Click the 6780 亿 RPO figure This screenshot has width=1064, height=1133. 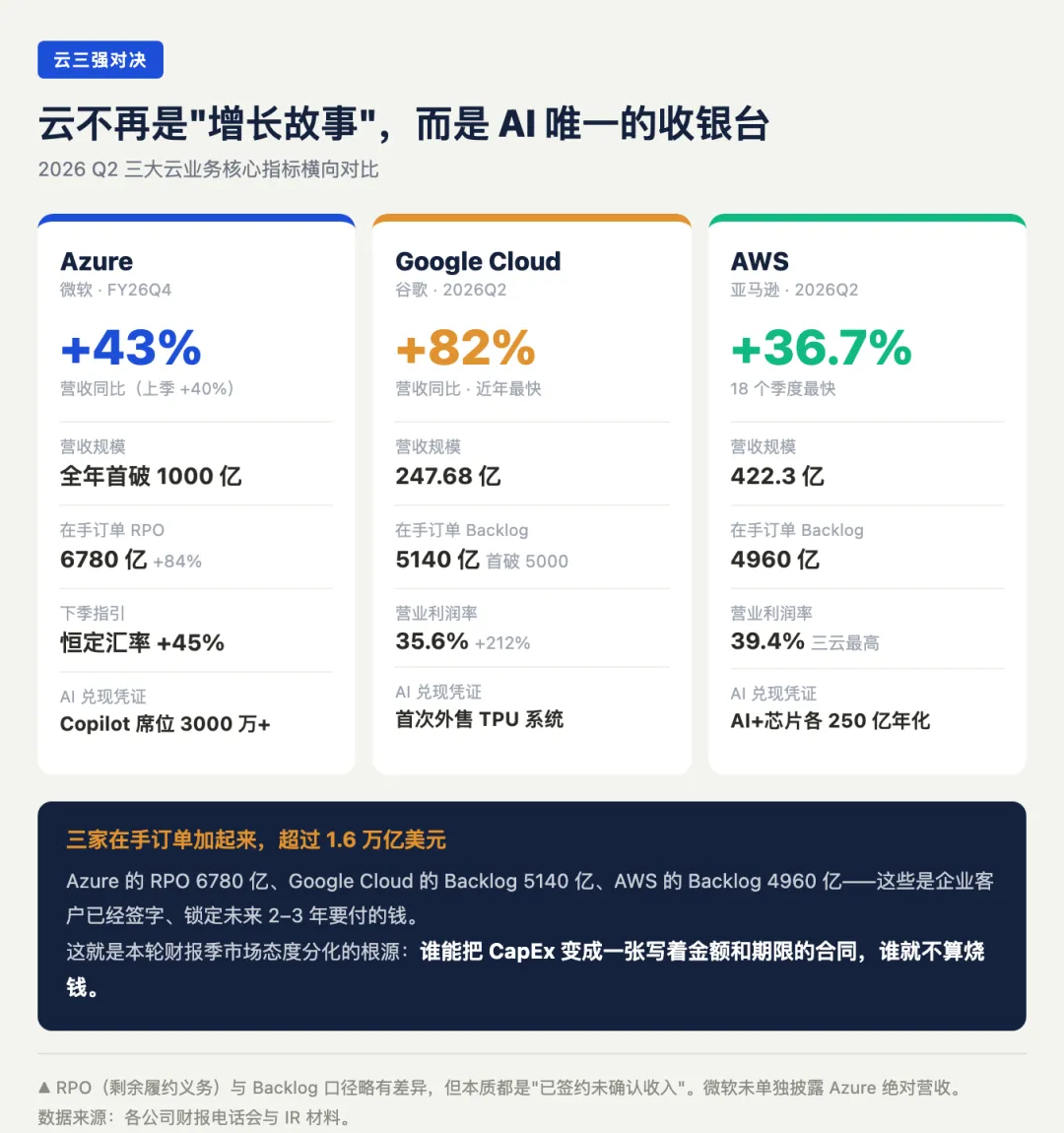click(x=103, y=560)
